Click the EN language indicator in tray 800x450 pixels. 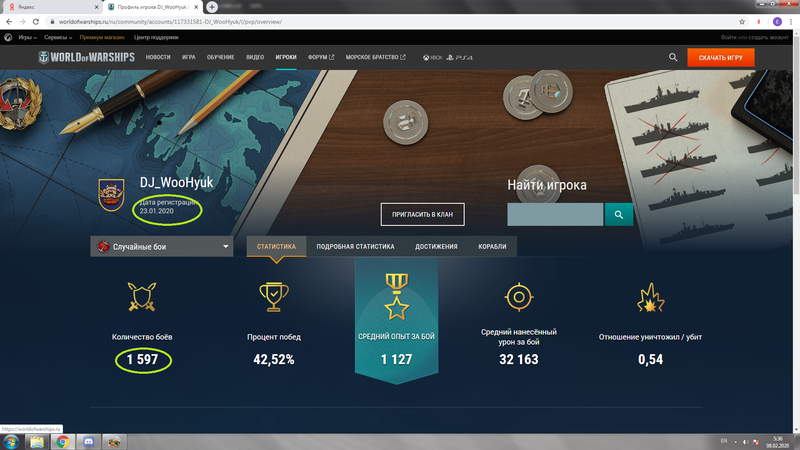(723, 441)
